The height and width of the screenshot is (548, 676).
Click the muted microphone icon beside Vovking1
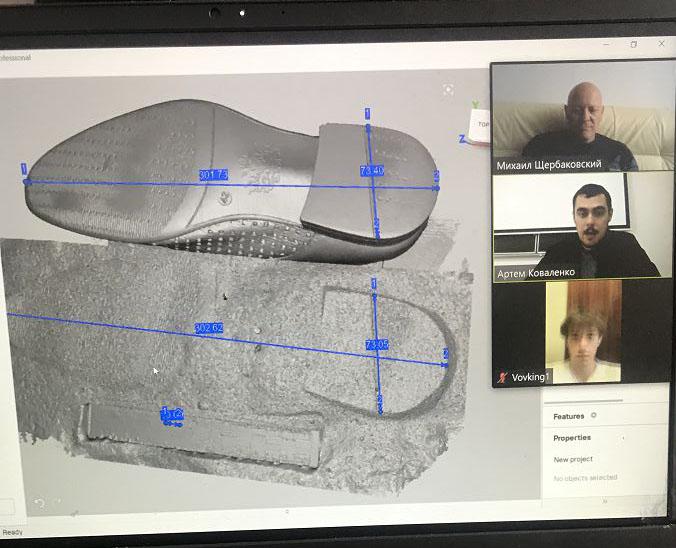pos(503,378)
